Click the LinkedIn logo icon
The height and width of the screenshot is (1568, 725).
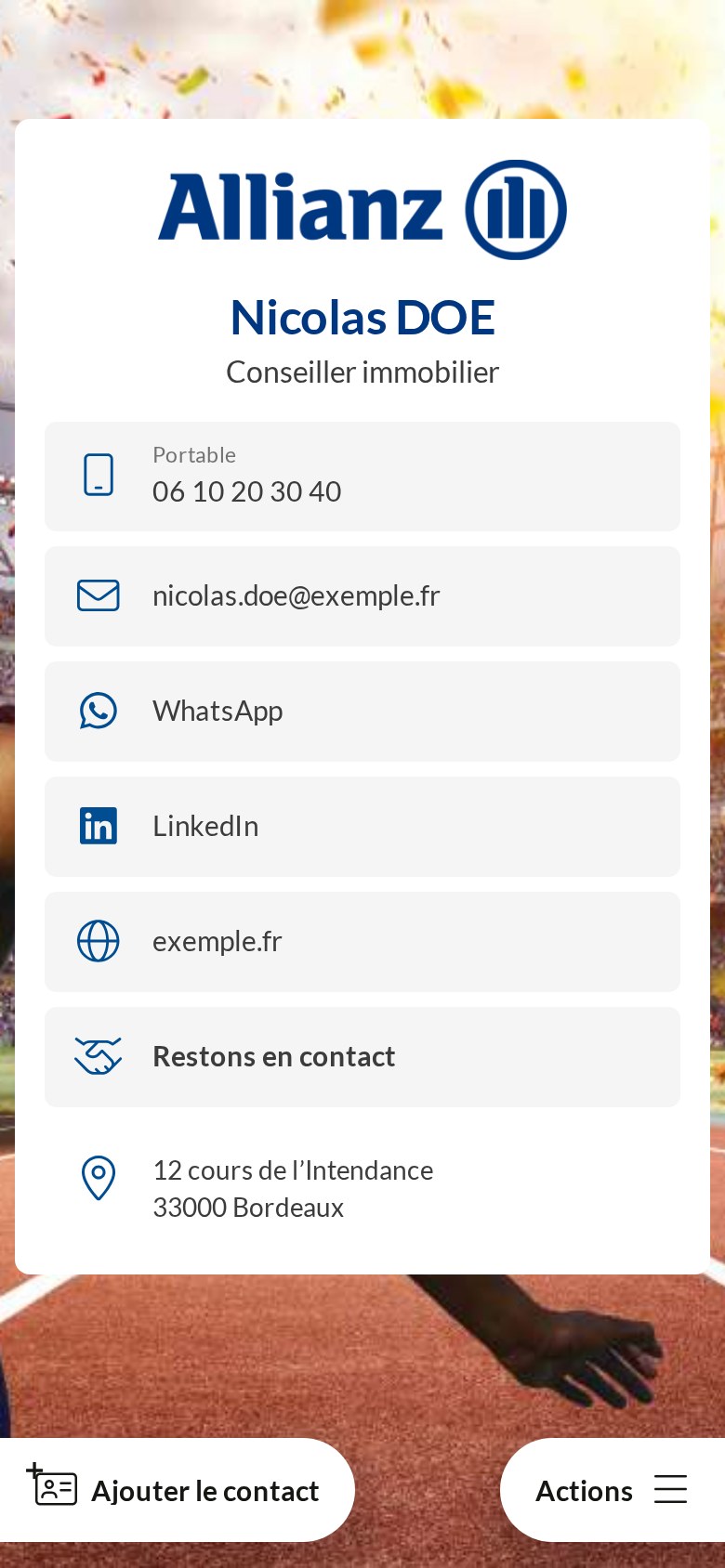99,826
